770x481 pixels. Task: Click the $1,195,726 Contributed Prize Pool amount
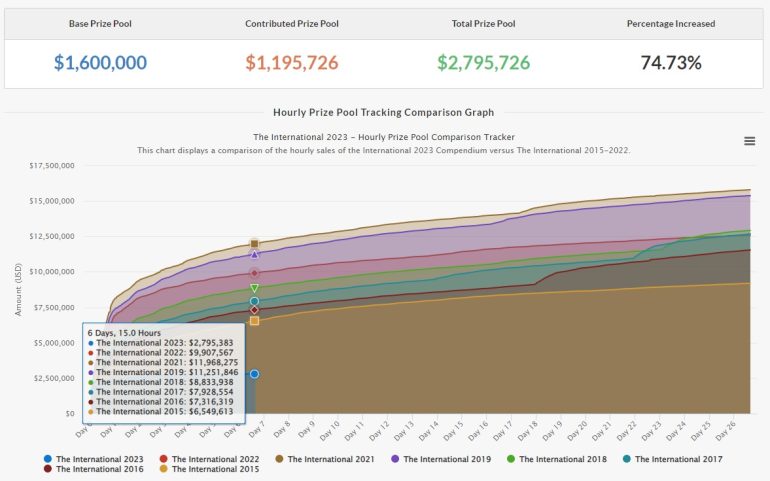coord(291,62)
